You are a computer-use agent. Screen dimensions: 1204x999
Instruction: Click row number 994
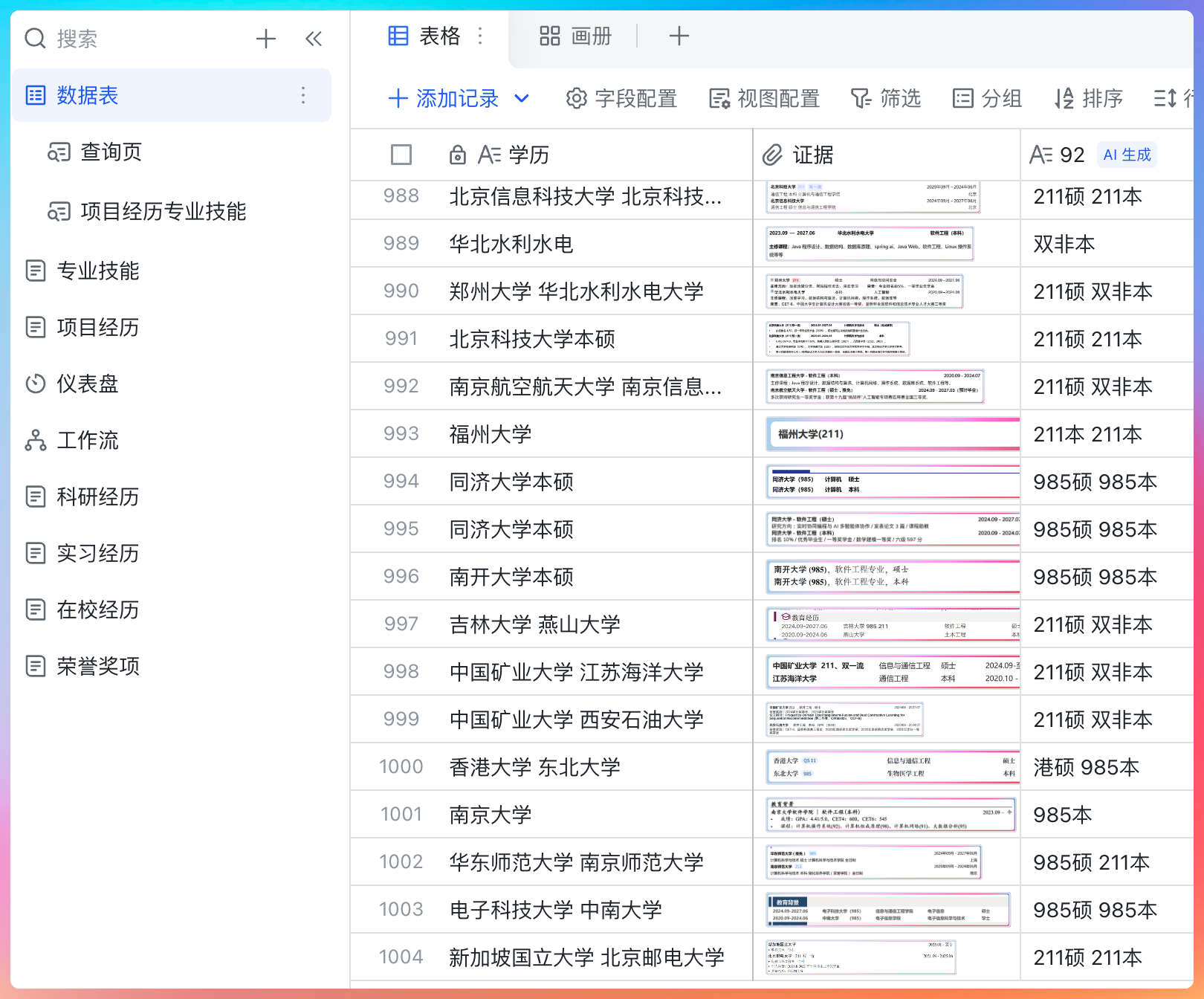tap(401, 481)
